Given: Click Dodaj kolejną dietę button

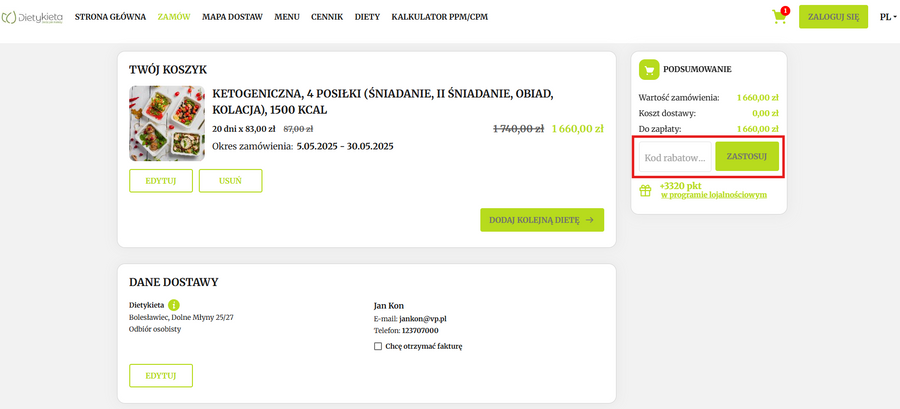Looking at the screenshot, I should coord(542,220).
